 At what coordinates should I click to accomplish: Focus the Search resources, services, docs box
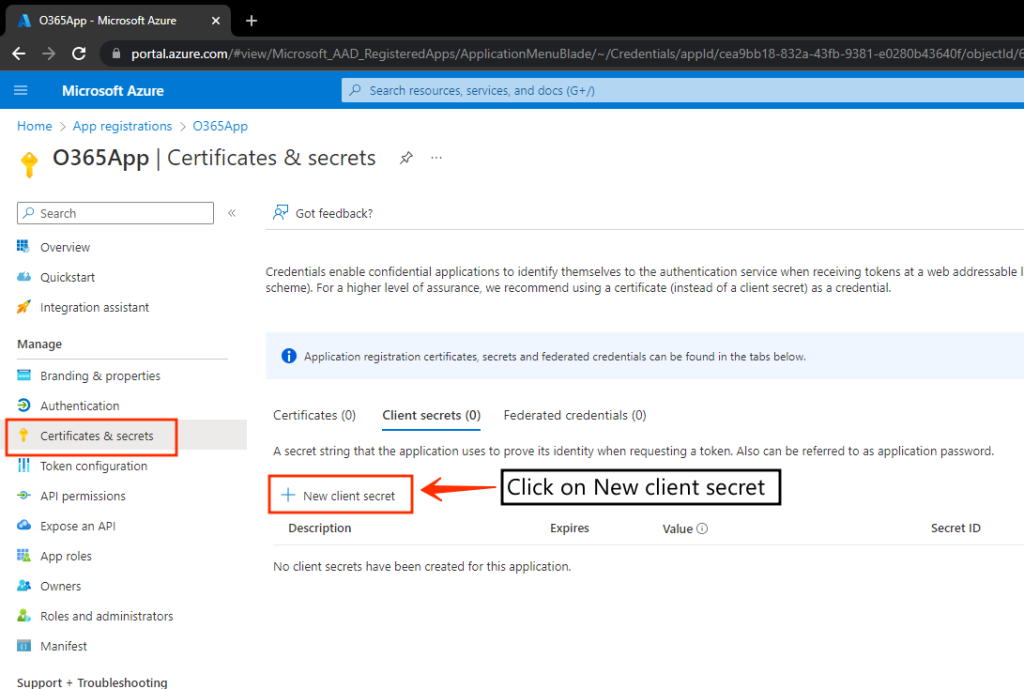[x=680, y=91]
